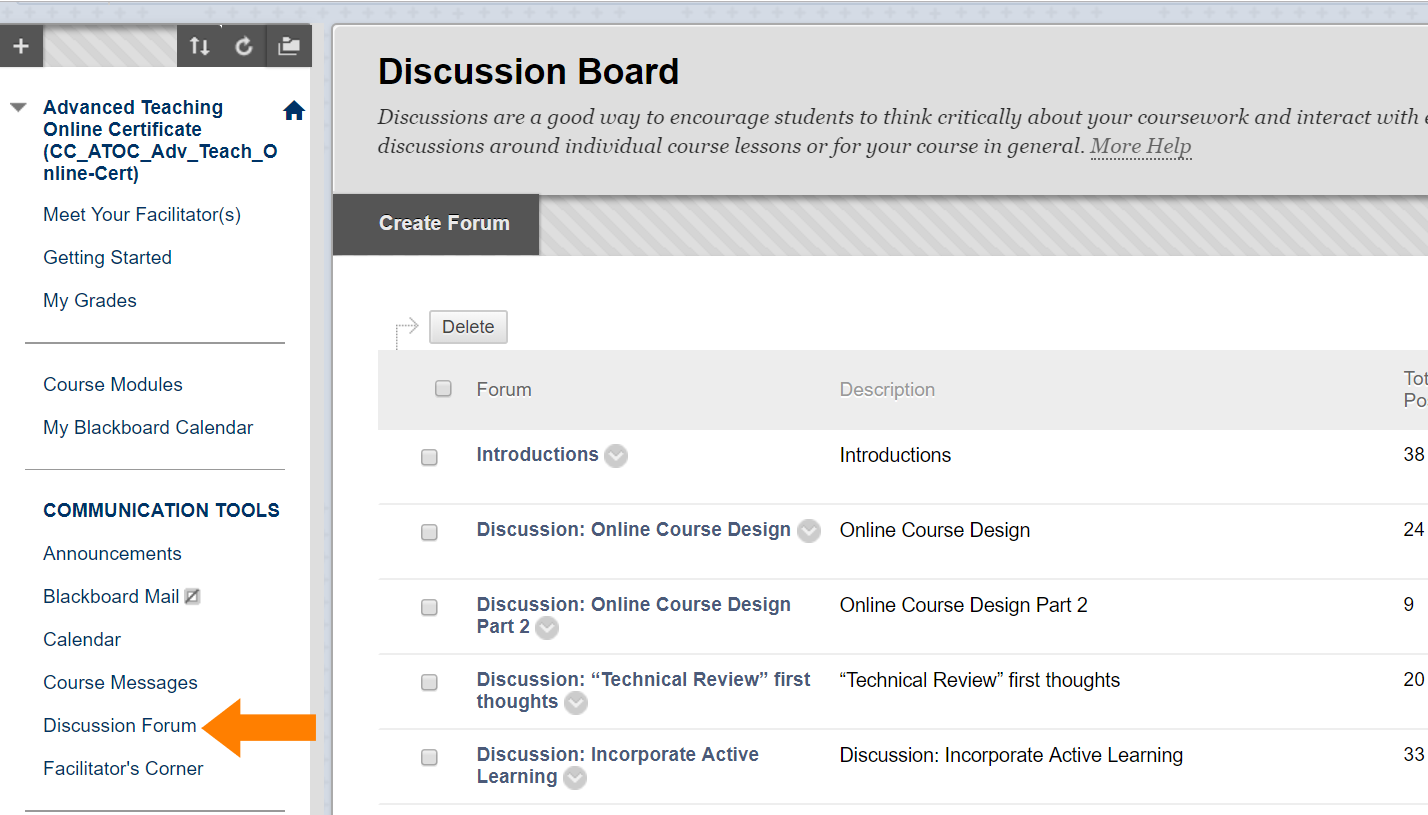This screenshot has width=1428, height=815.
Task: Open Announcements menu item
Action: pos(112,554)
